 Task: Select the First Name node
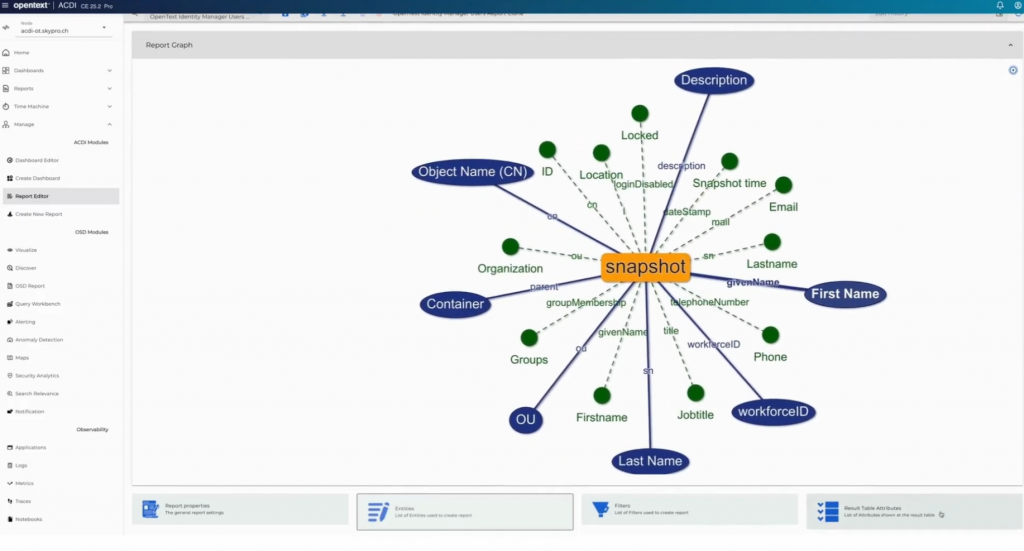(845, 294)
